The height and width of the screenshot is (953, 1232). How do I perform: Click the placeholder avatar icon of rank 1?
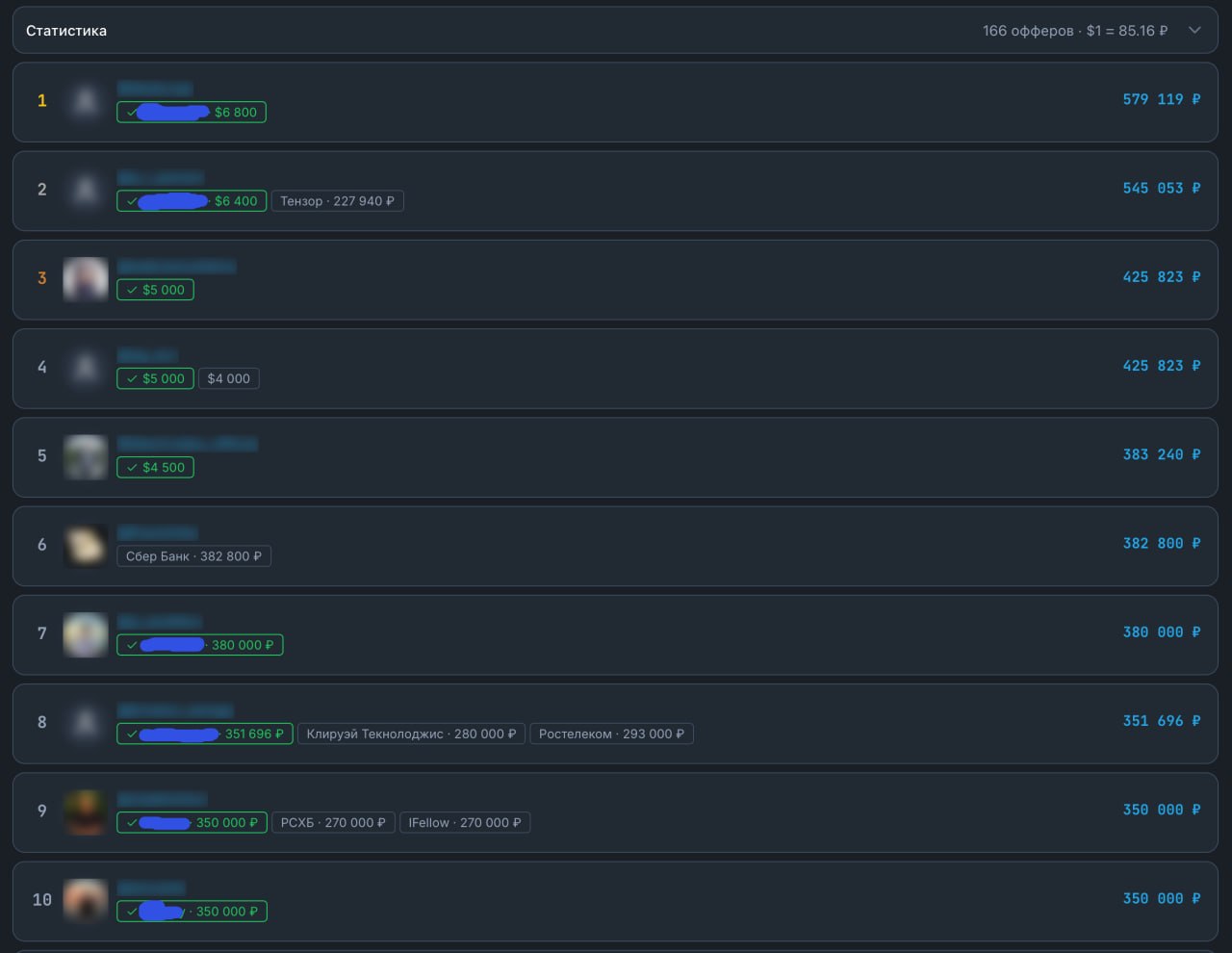(86, 101)
